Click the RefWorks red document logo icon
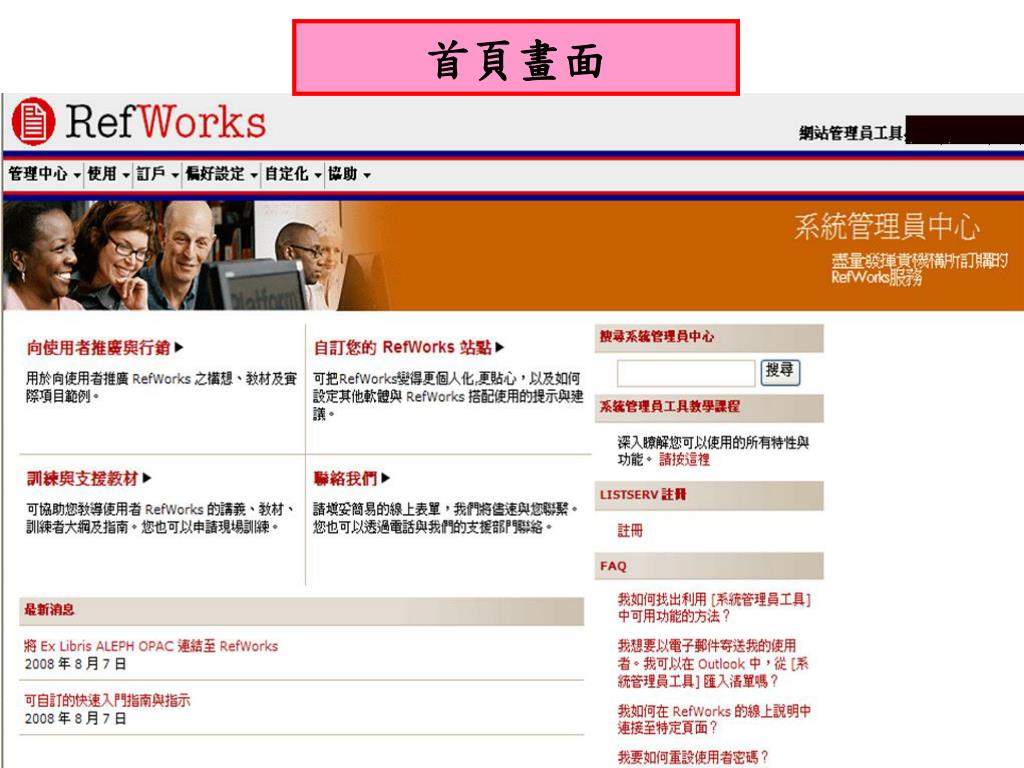Viewport: 1024px width, 768px height. [x=33, y=121]
